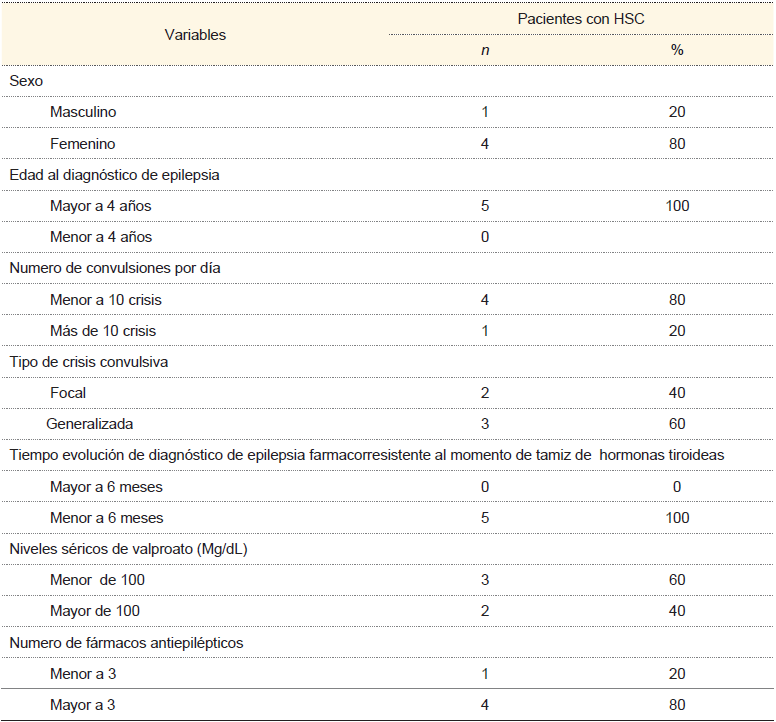Screen dimensions: 776x722
Task: Select the Mayor a 6 meses label
Action: pos(106,486)
